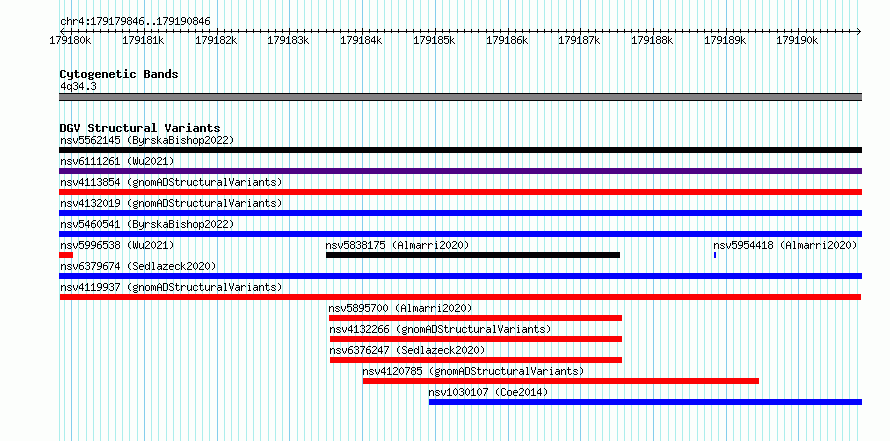The height and width of the screenshot is (441, 890).
Task: Click ruler tick label 179188k
Action: pos(652,40)
